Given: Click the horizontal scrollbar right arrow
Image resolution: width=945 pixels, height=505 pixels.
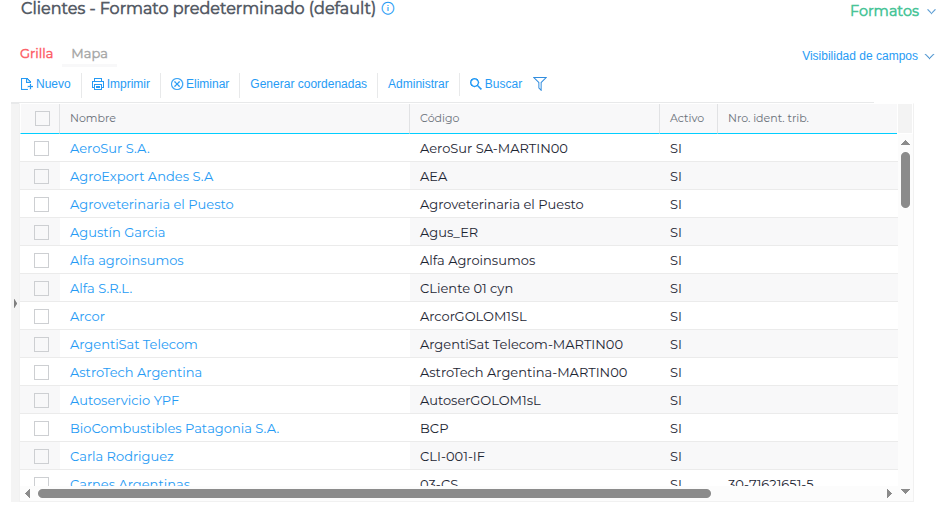Looking at the screenshot, I should (x=889, y=493).
